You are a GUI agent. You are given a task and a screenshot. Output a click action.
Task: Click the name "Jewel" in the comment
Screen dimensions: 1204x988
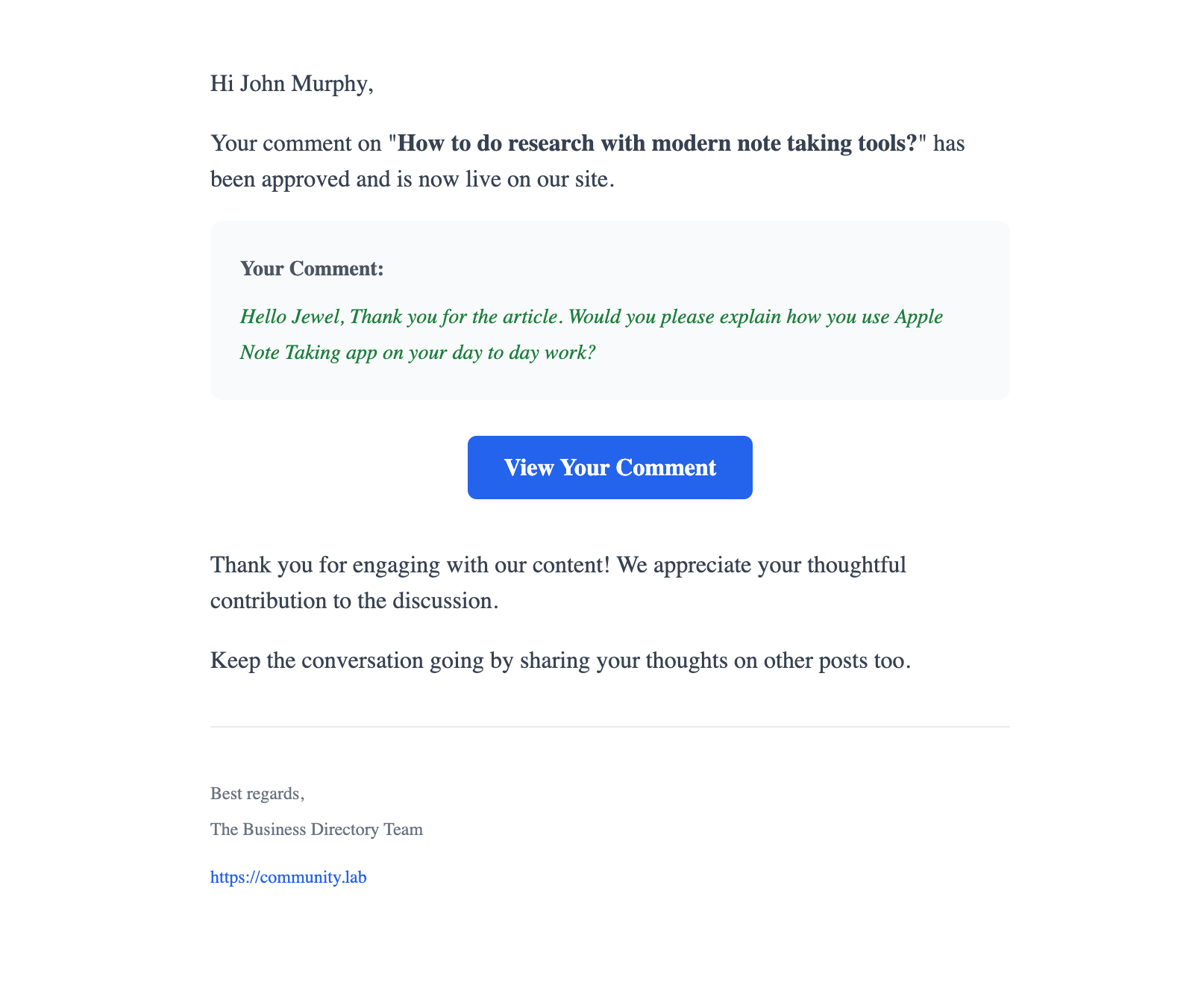(318, 317)
